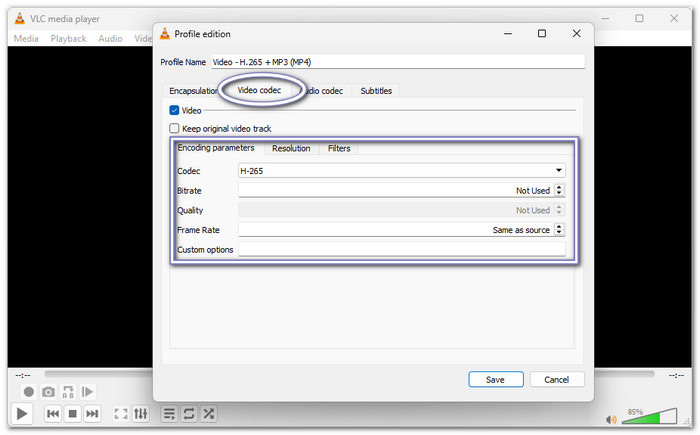This screenshot has height=435, width=700.
Task: Take a snapshot with the camera icon
Action: coord(48,392)
